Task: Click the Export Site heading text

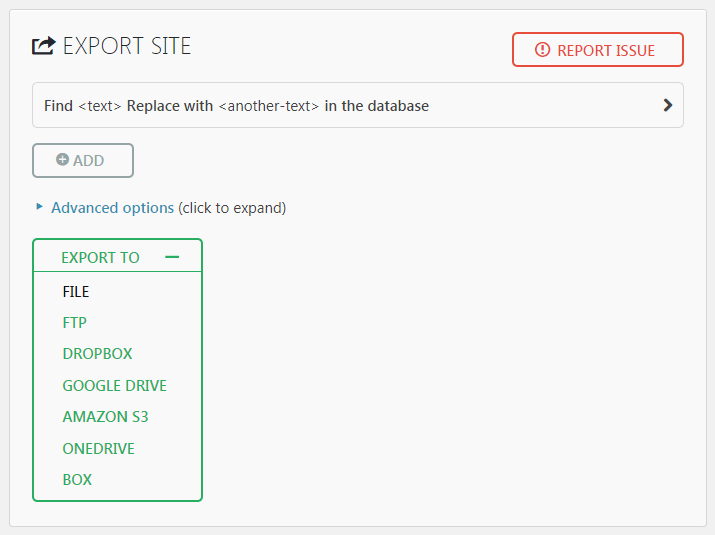Action: (x=127, y=46)
